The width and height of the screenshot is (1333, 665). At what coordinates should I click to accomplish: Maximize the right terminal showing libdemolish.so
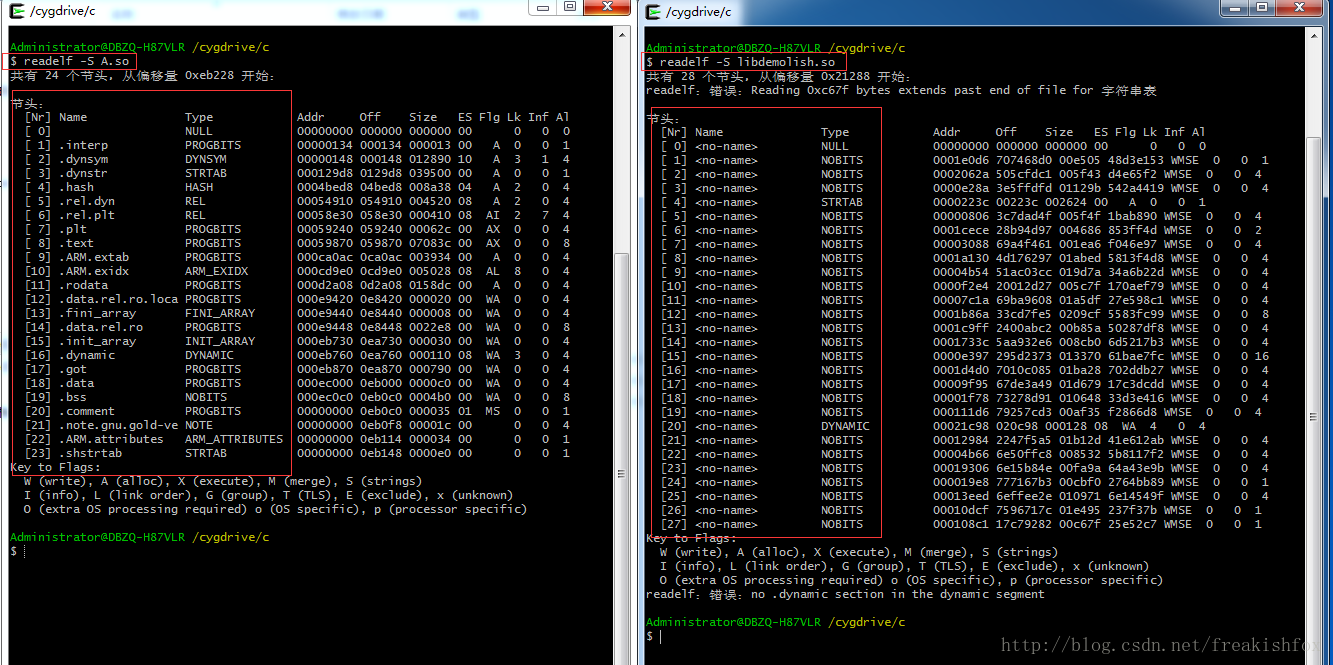(1264, 7)
